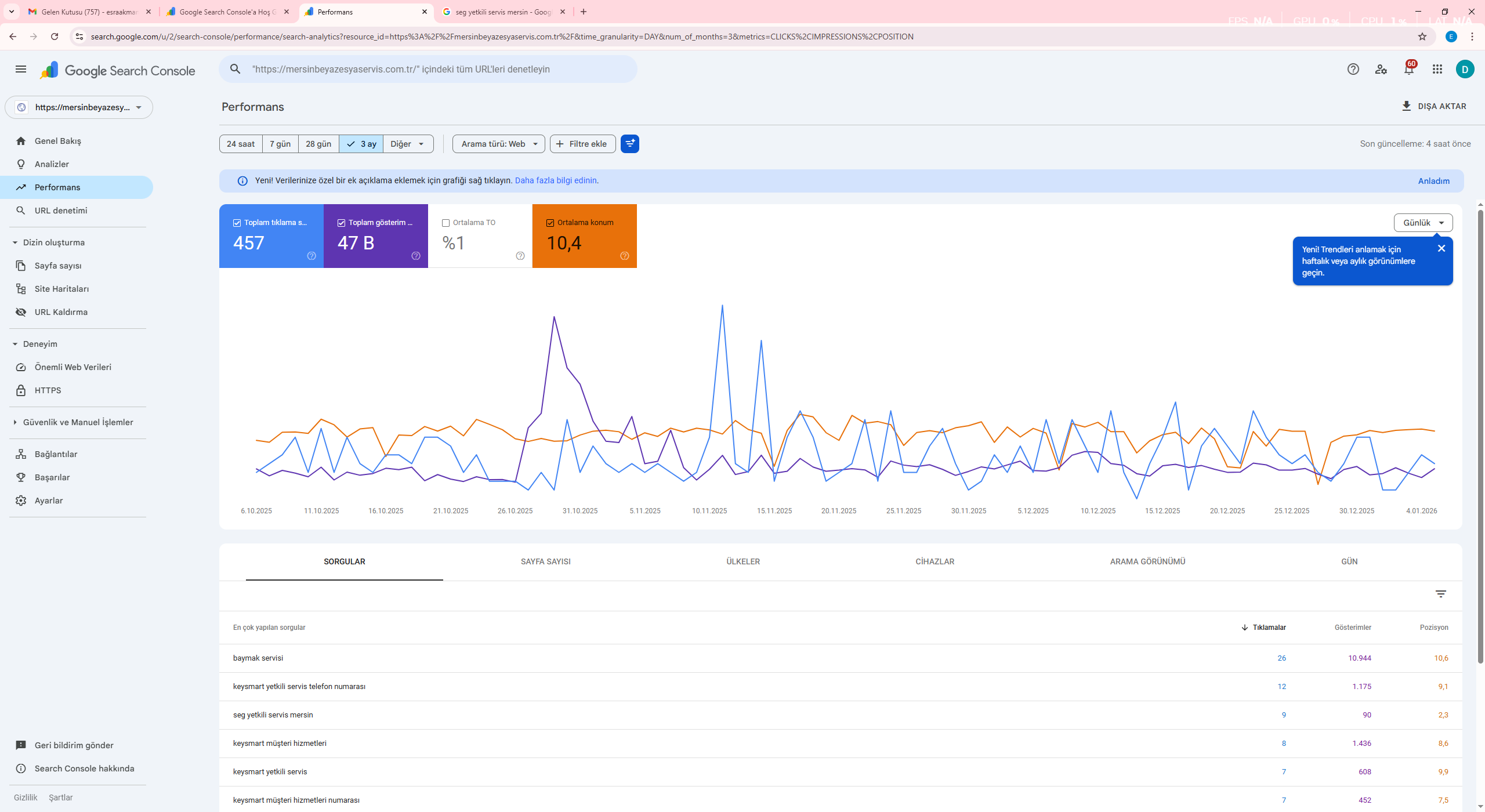Open the Günlük granularity dropdown
Viewport: 1485px width, 812px height.
[1424, 223]
